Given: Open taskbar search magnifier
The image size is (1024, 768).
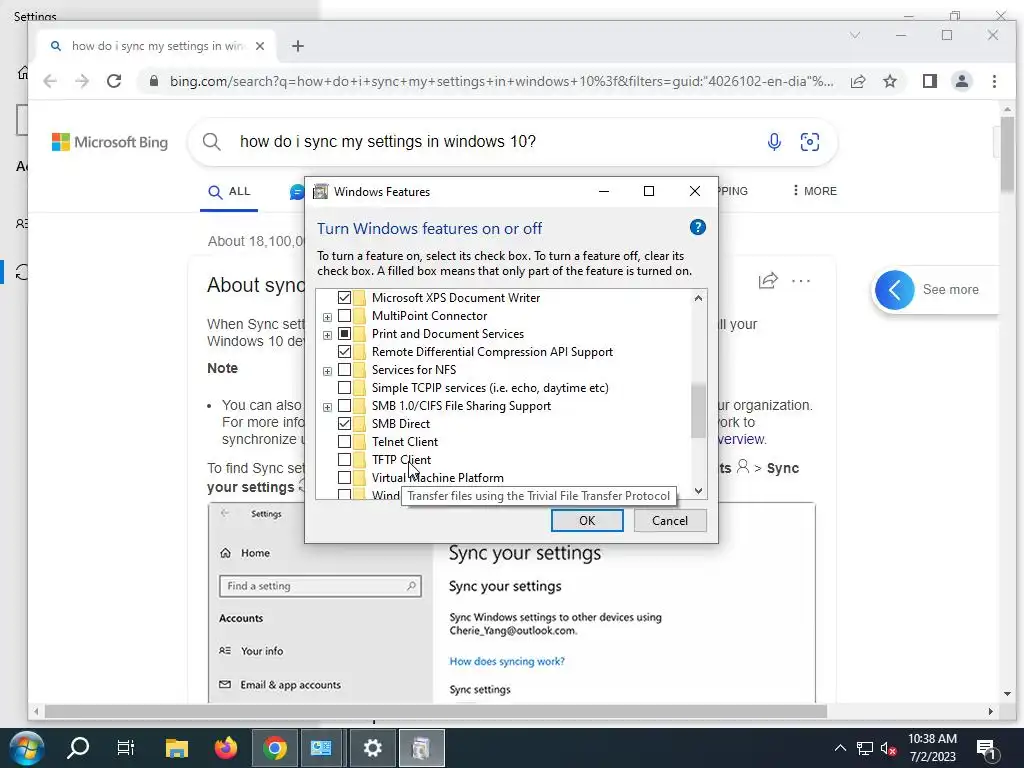Looking at the screenshot, I should (78, 748).
